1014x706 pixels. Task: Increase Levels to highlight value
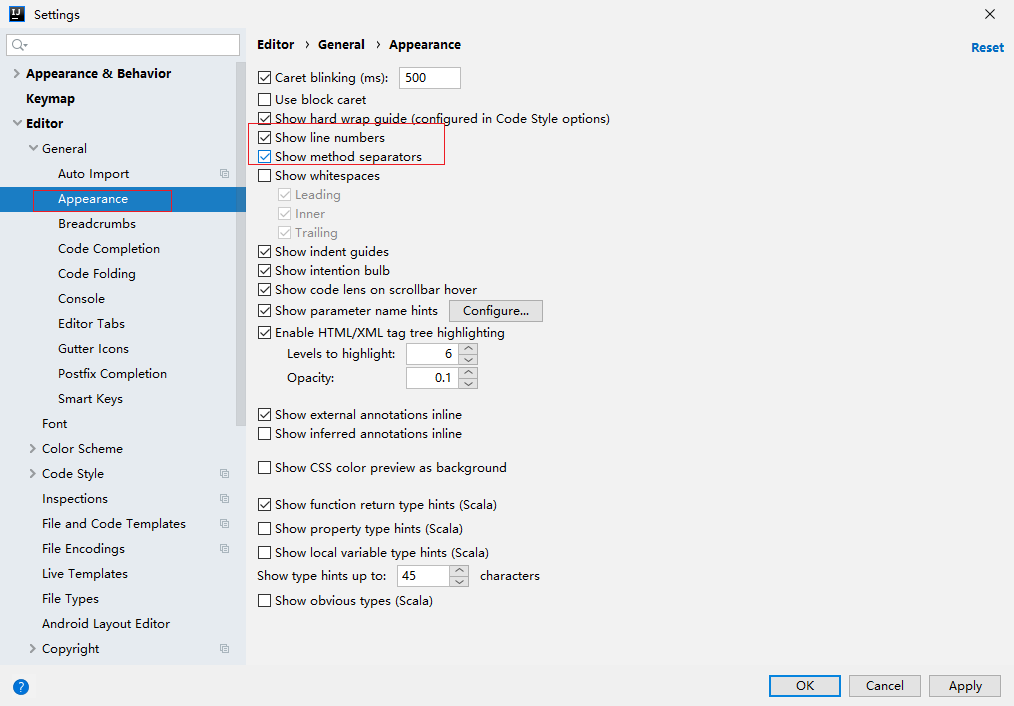(x=468, y=348)
